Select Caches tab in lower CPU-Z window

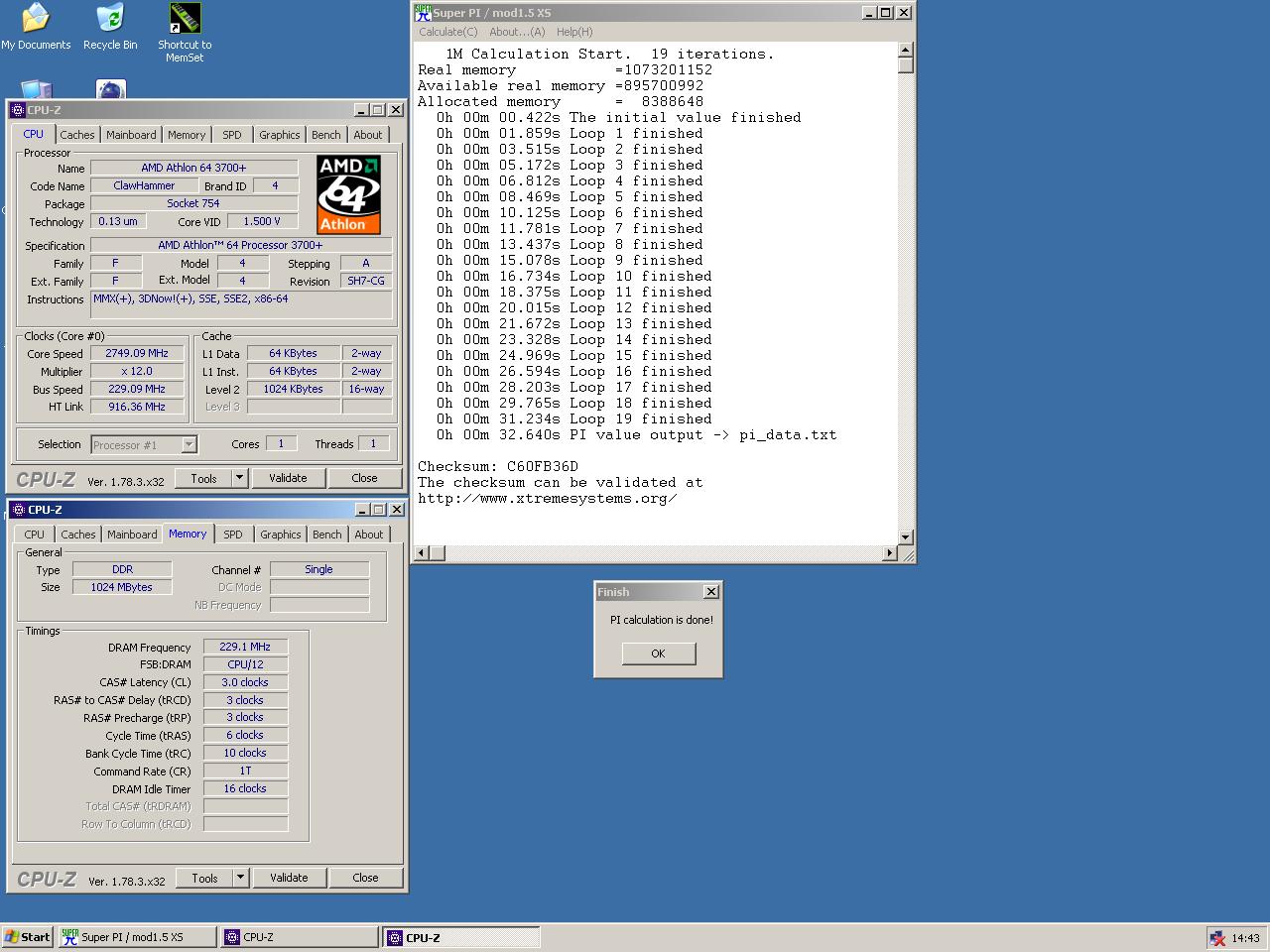coord(77,535)
